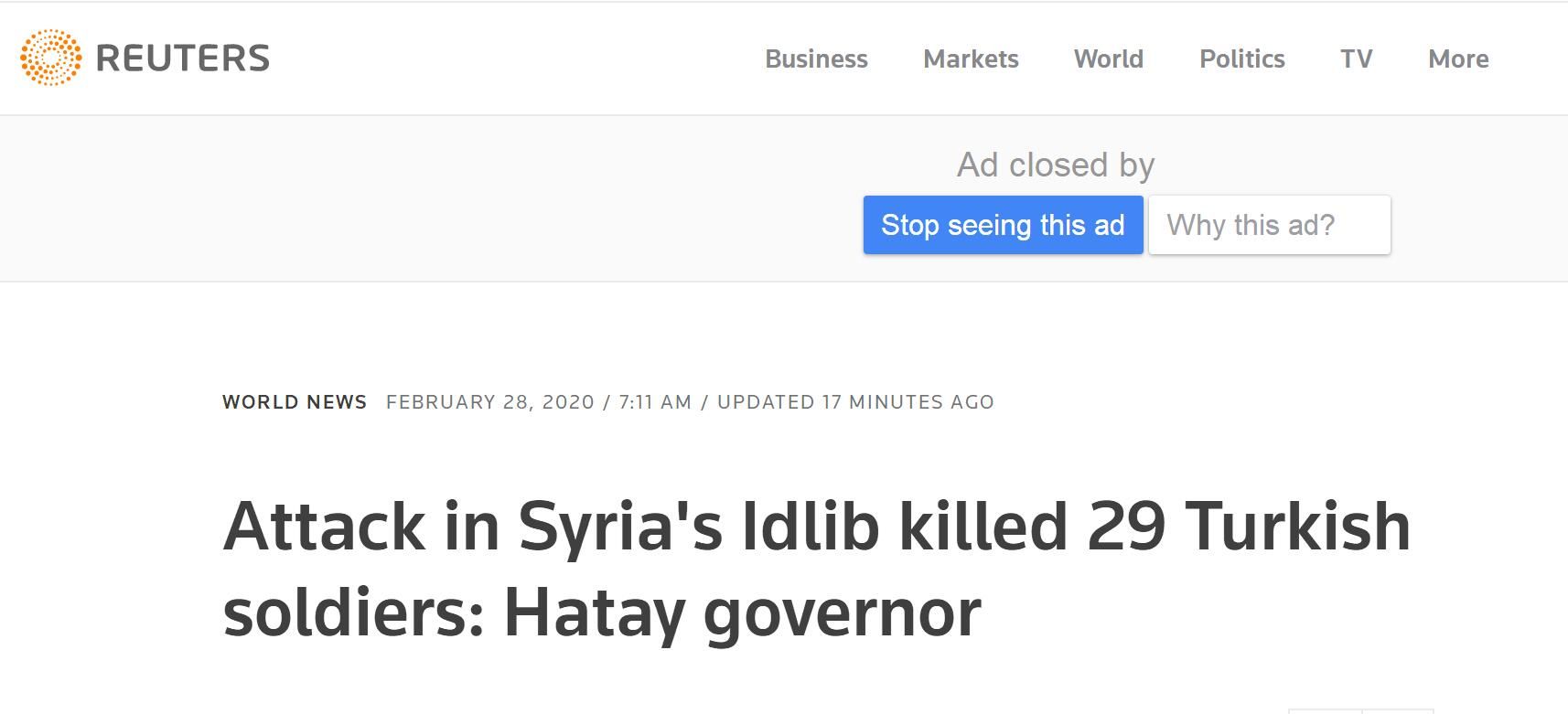1568x714 pixels.
Task: Open the Politics section
Action: pos(1242,59)
